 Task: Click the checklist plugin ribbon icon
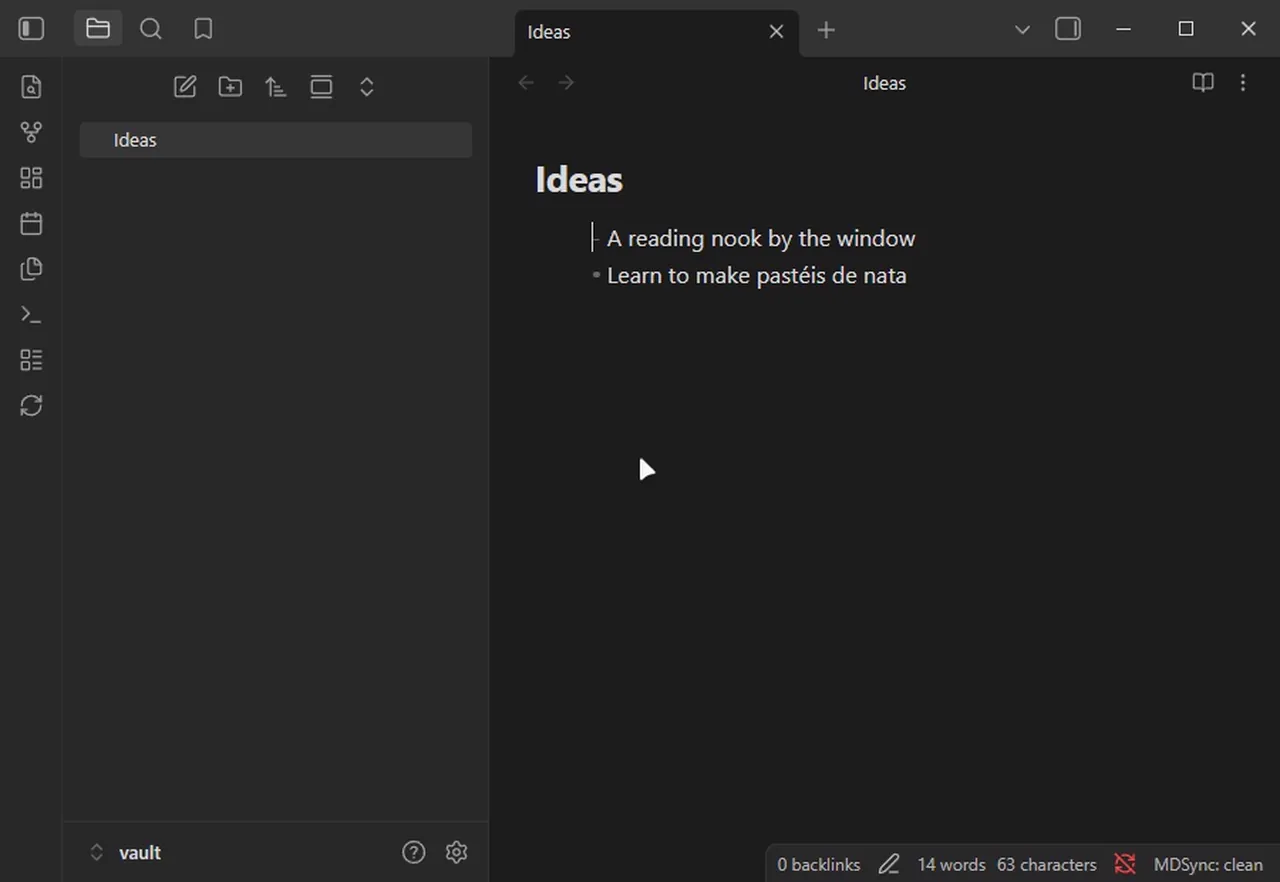point(31,360)
